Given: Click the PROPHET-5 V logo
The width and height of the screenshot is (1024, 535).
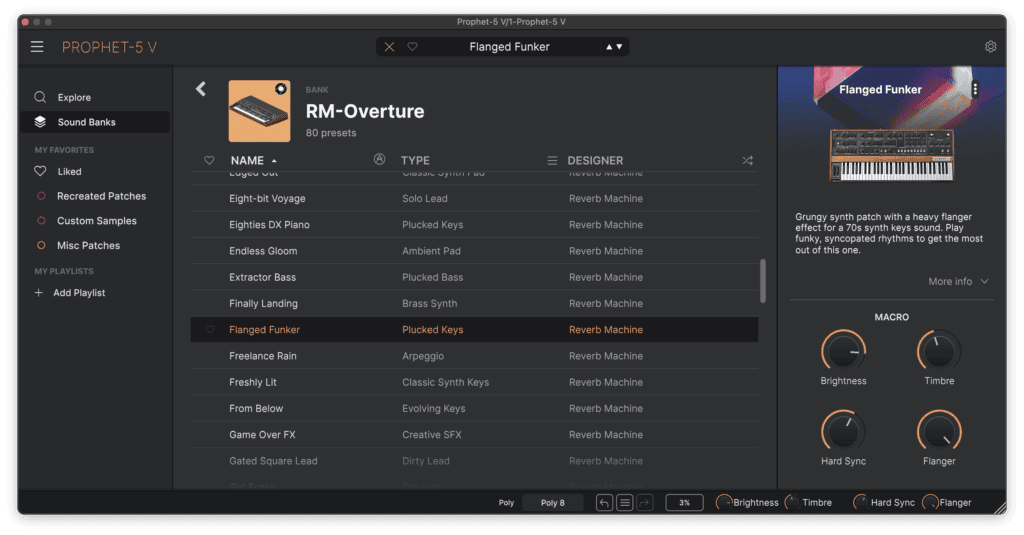Looking at the screenshot, I should pyautogui.click(x=109, y=47).
